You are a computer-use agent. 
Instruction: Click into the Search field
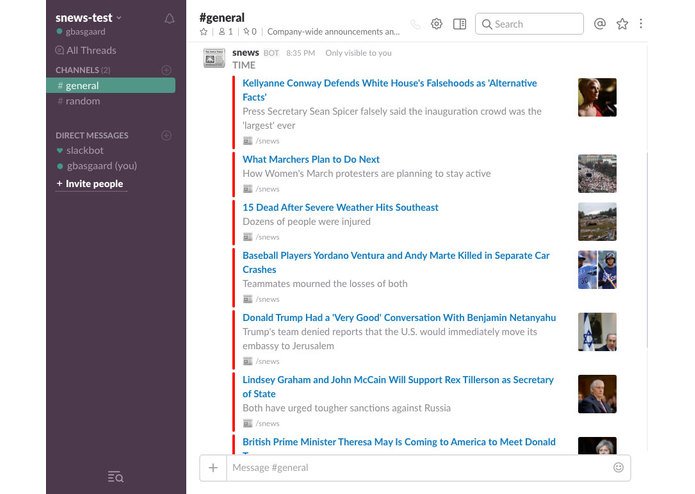[x=529, y=24]
